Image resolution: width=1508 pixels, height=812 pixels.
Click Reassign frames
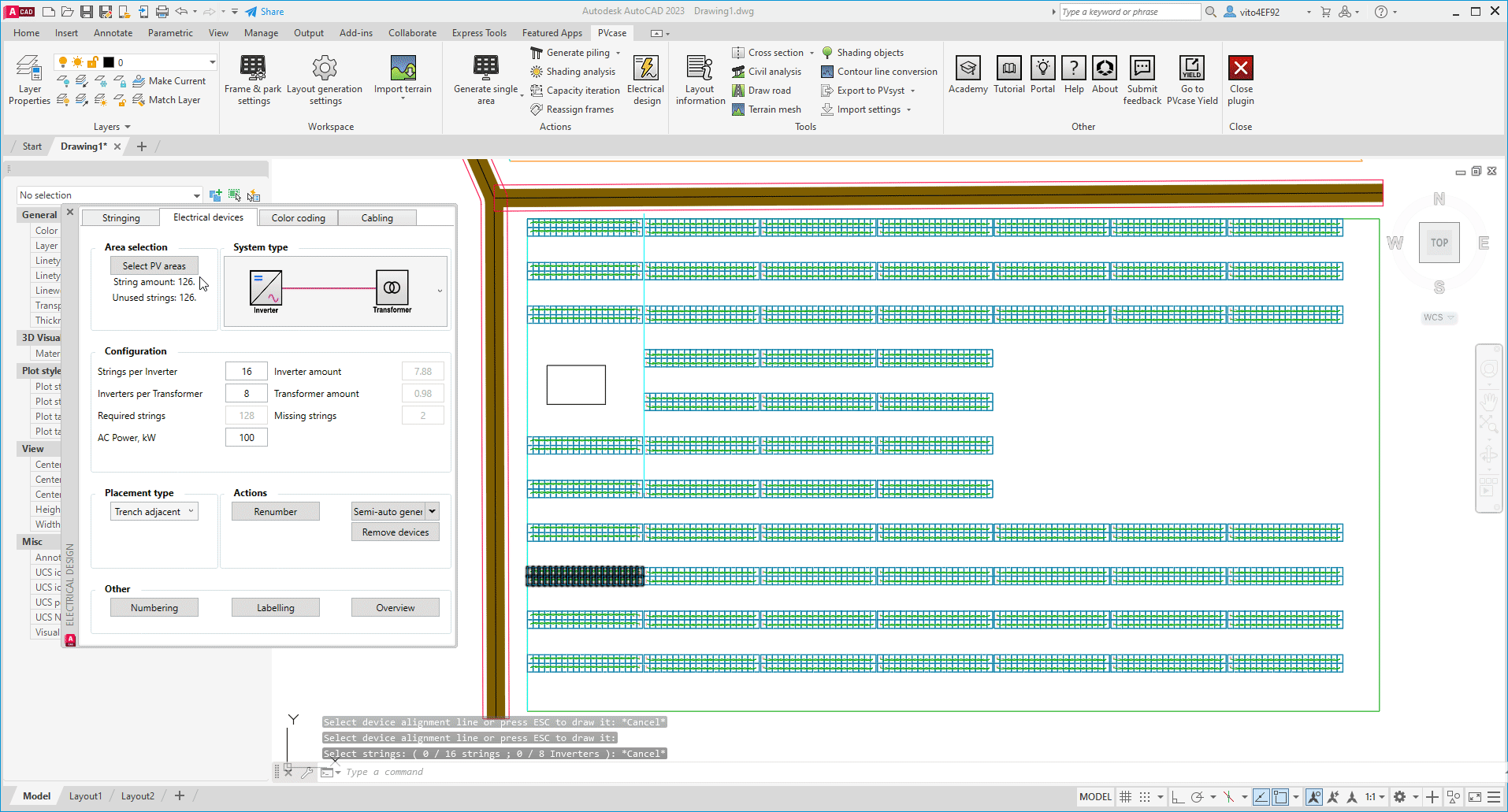point(572,109)
